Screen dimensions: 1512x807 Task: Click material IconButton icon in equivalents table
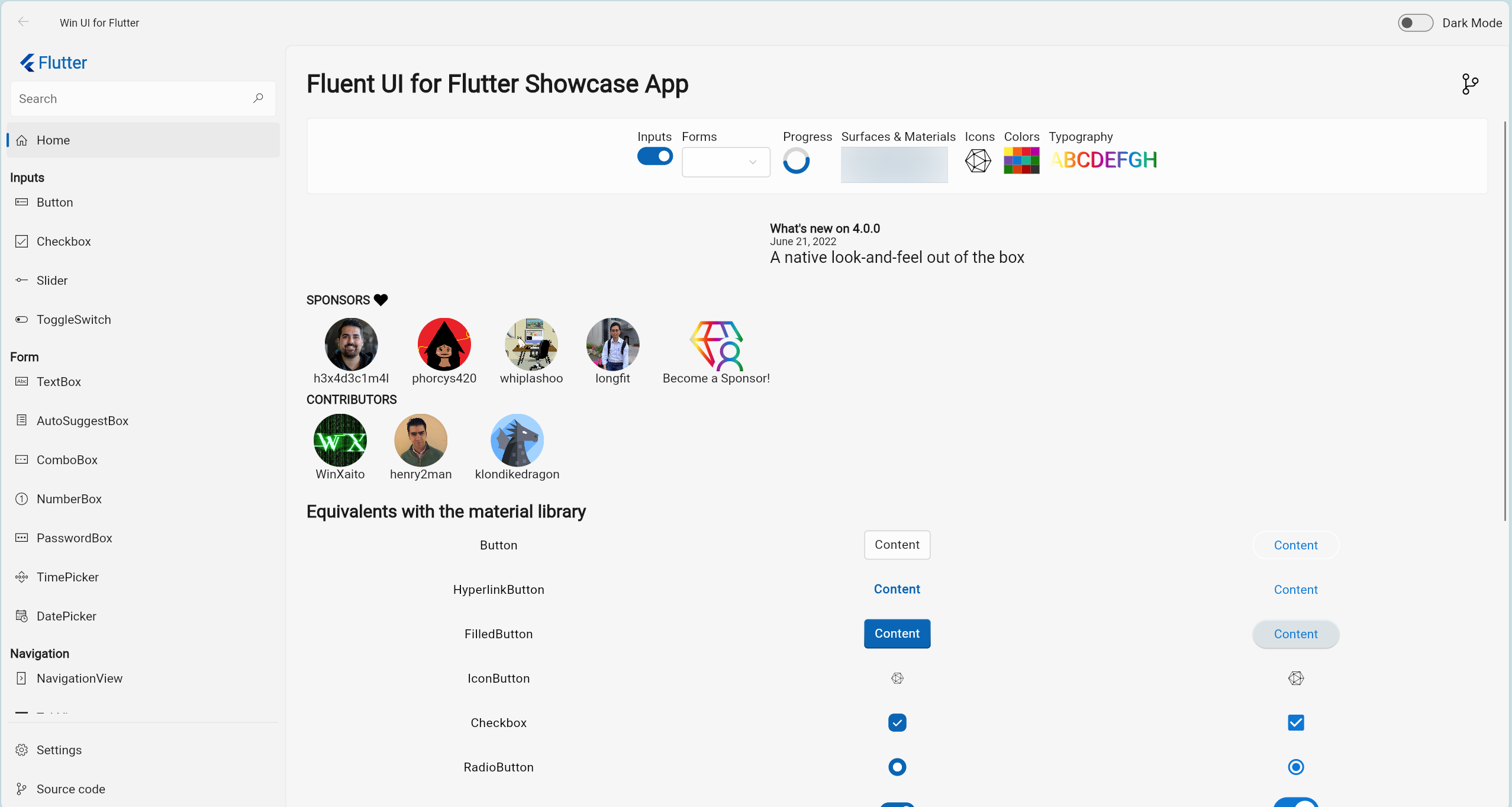(x=1295, y=678)
